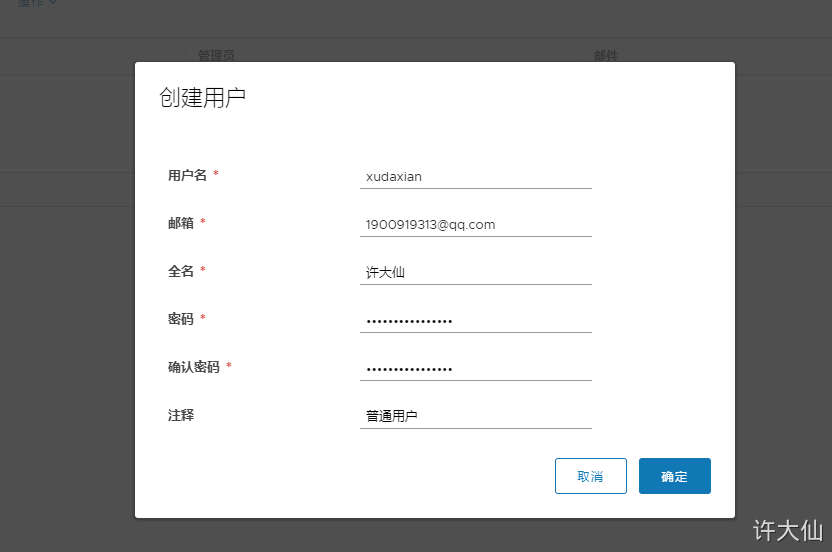
Task: Click the 邮件 column header behind the dialog
Action: 606,55
